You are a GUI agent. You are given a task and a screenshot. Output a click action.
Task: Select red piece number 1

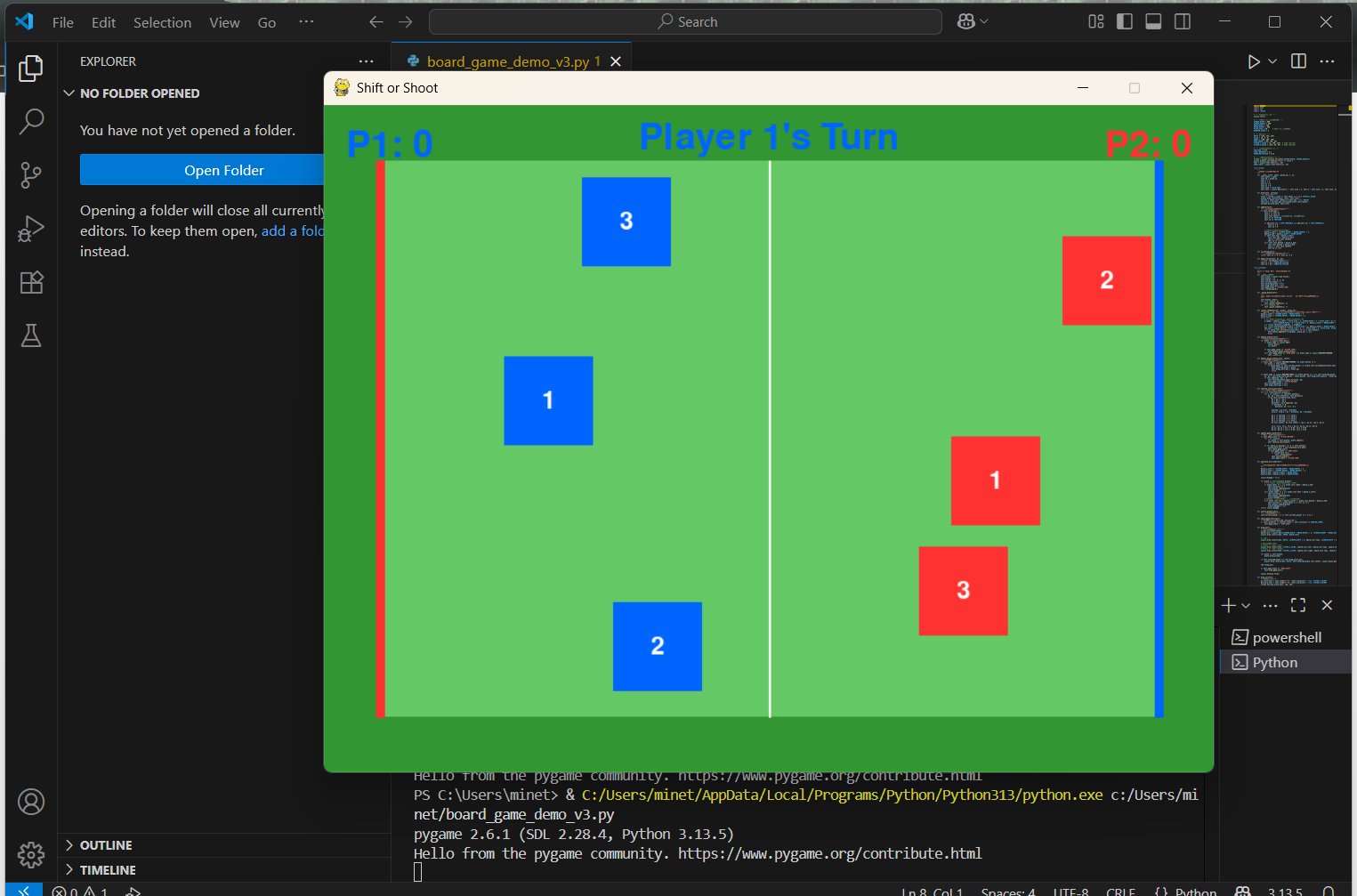tap(996, 480)
